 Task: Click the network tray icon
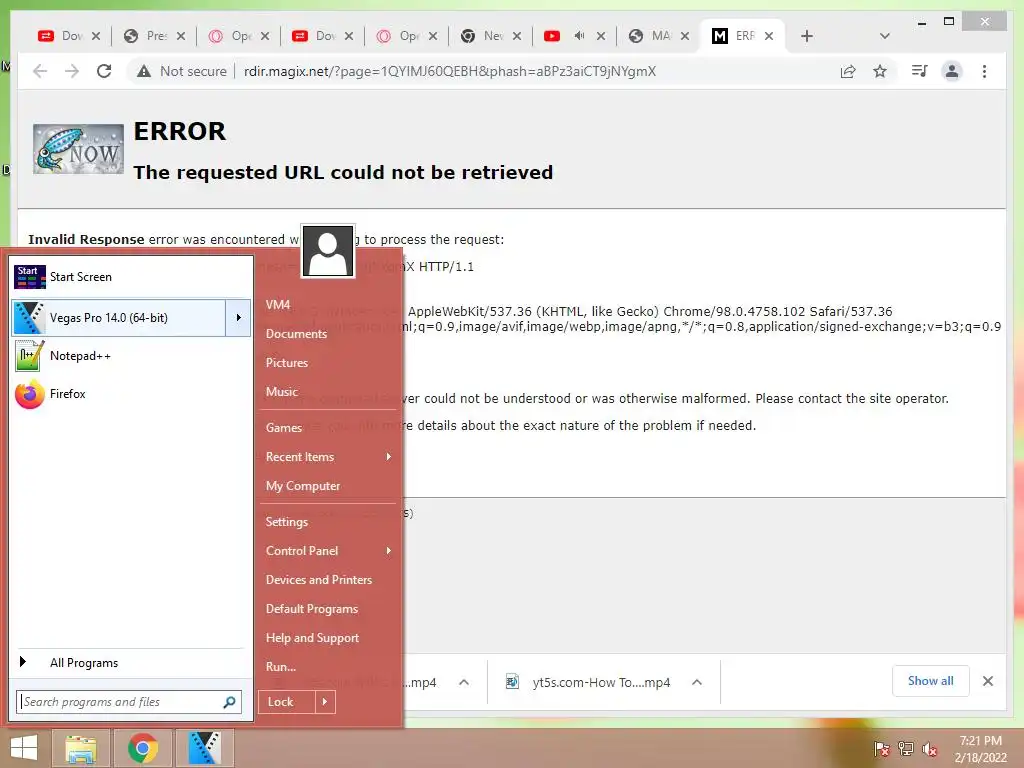tap(906, 749)
